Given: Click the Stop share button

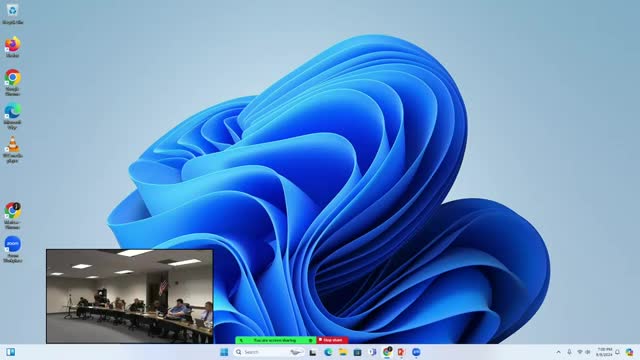Looking at the screenshot, I should coord(333,340).
